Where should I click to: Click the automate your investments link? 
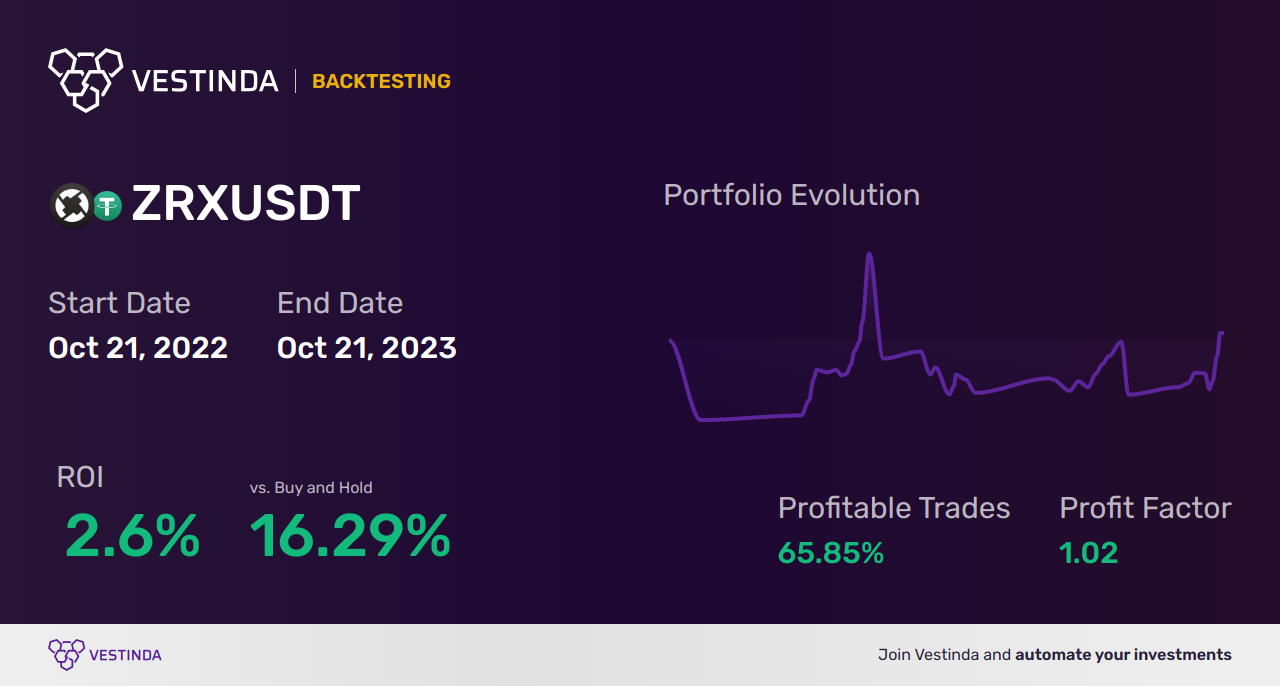1124,655
